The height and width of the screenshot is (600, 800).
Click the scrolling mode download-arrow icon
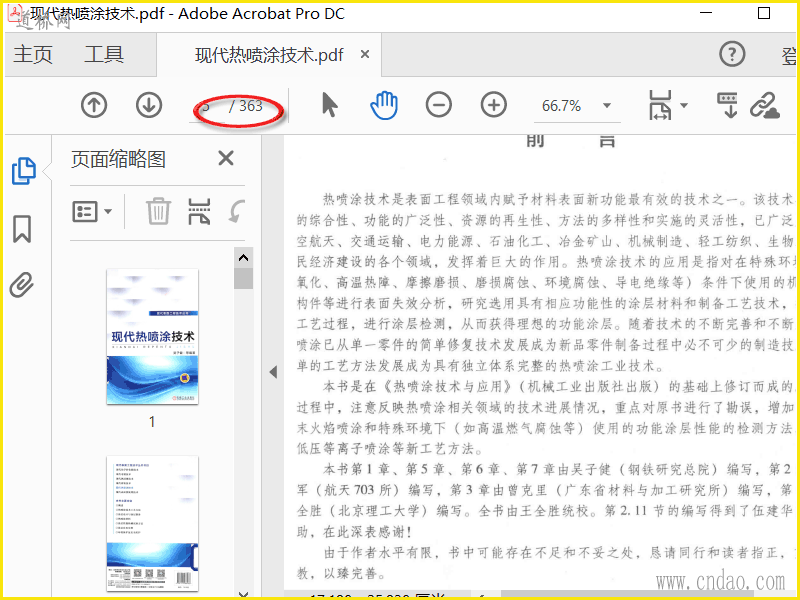pos(728,105)
